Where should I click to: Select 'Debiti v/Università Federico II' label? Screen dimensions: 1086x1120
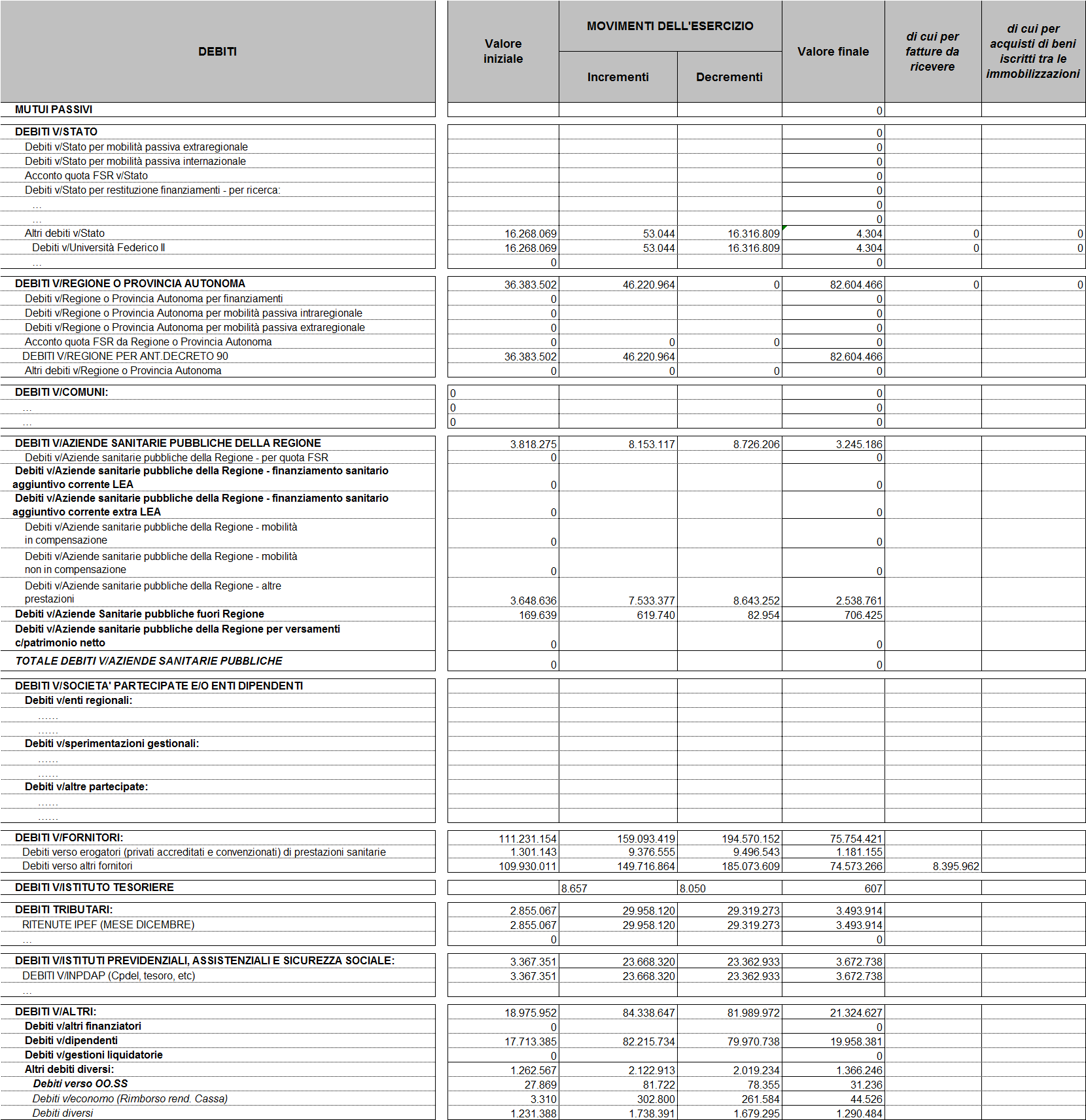coord(99,247)
